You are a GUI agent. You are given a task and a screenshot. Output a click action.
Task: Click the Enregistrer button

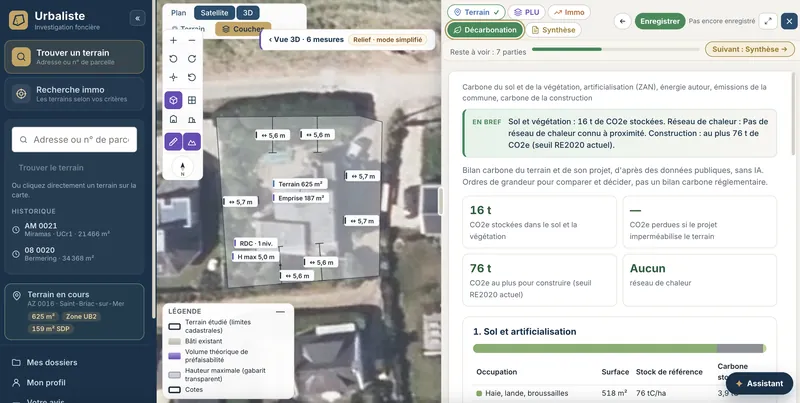pos(660,21)
